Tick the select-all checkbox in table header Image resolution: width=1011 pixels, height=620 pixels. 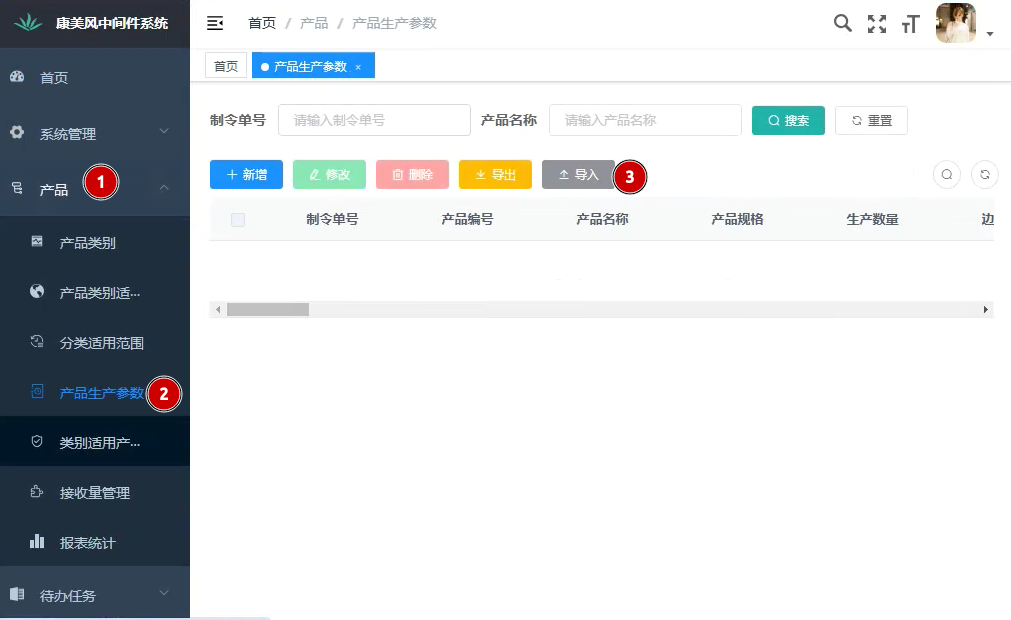(x=238, y=220)
